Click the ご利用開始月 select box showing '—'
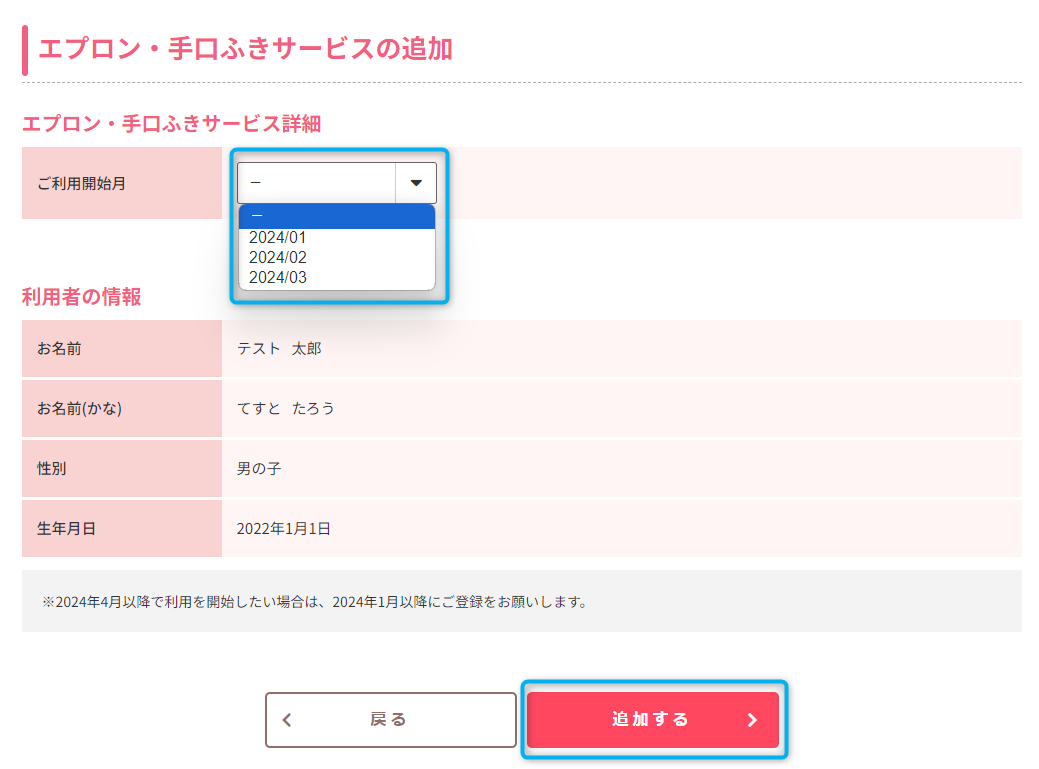 (317, 183)
